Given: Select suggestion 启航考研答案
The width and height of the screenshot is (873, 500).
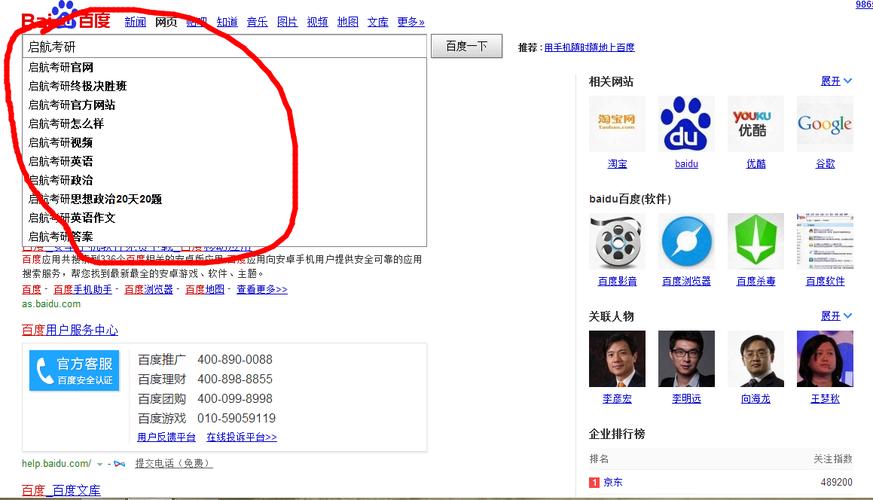Looking at the screenshot, I should click(224, 237).
